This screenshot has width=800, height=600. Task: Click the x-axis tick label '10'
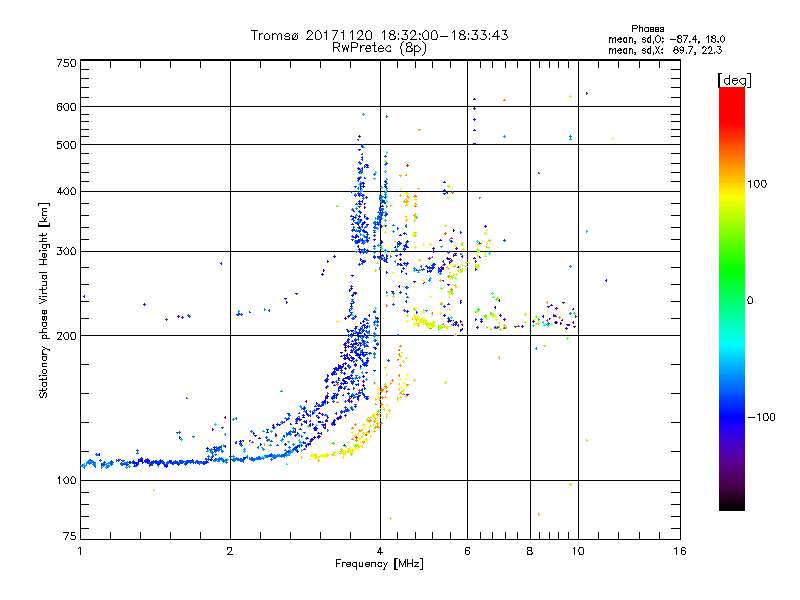578,551
